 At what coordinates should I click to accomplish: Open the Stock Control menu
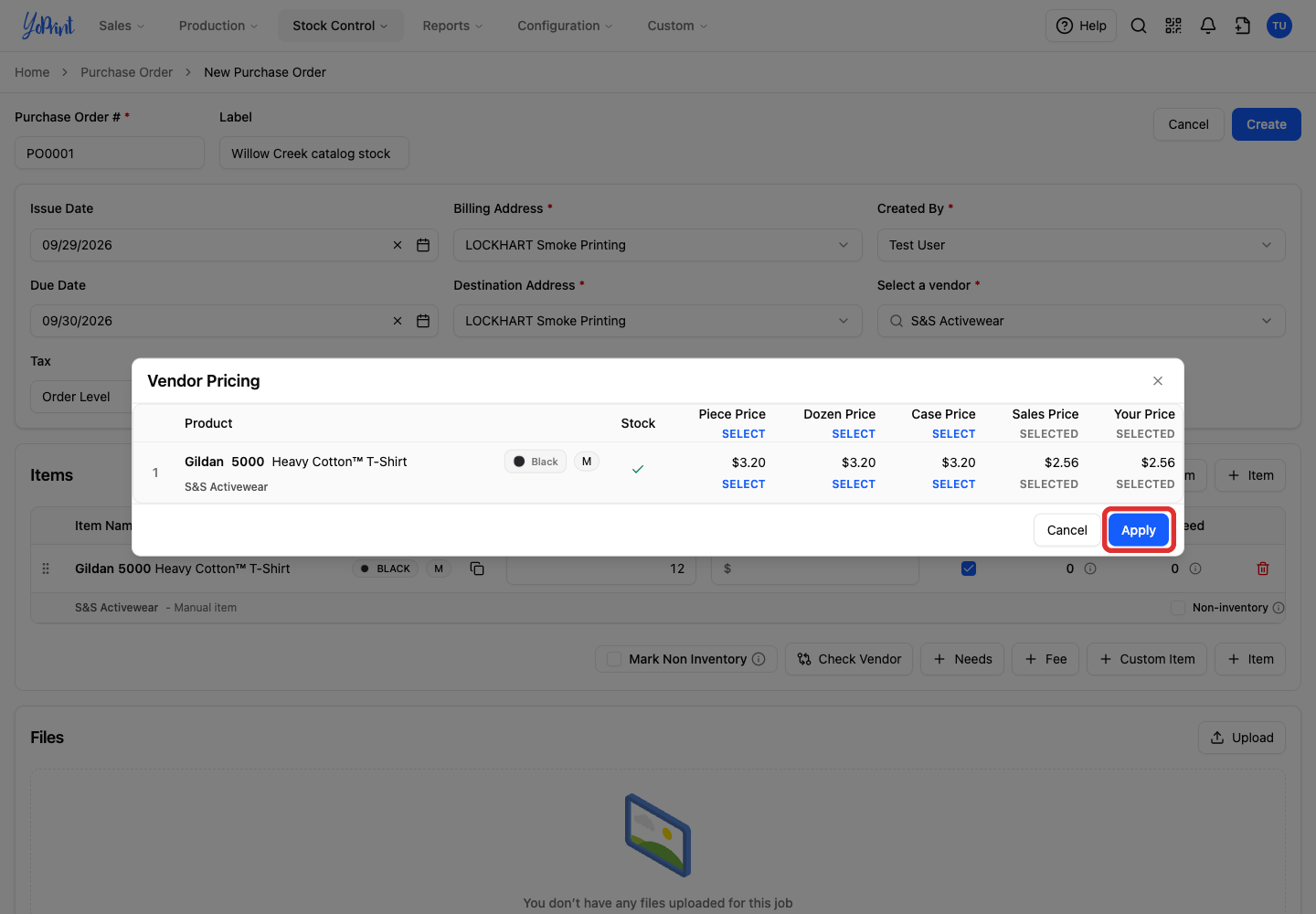click(340, 26)
